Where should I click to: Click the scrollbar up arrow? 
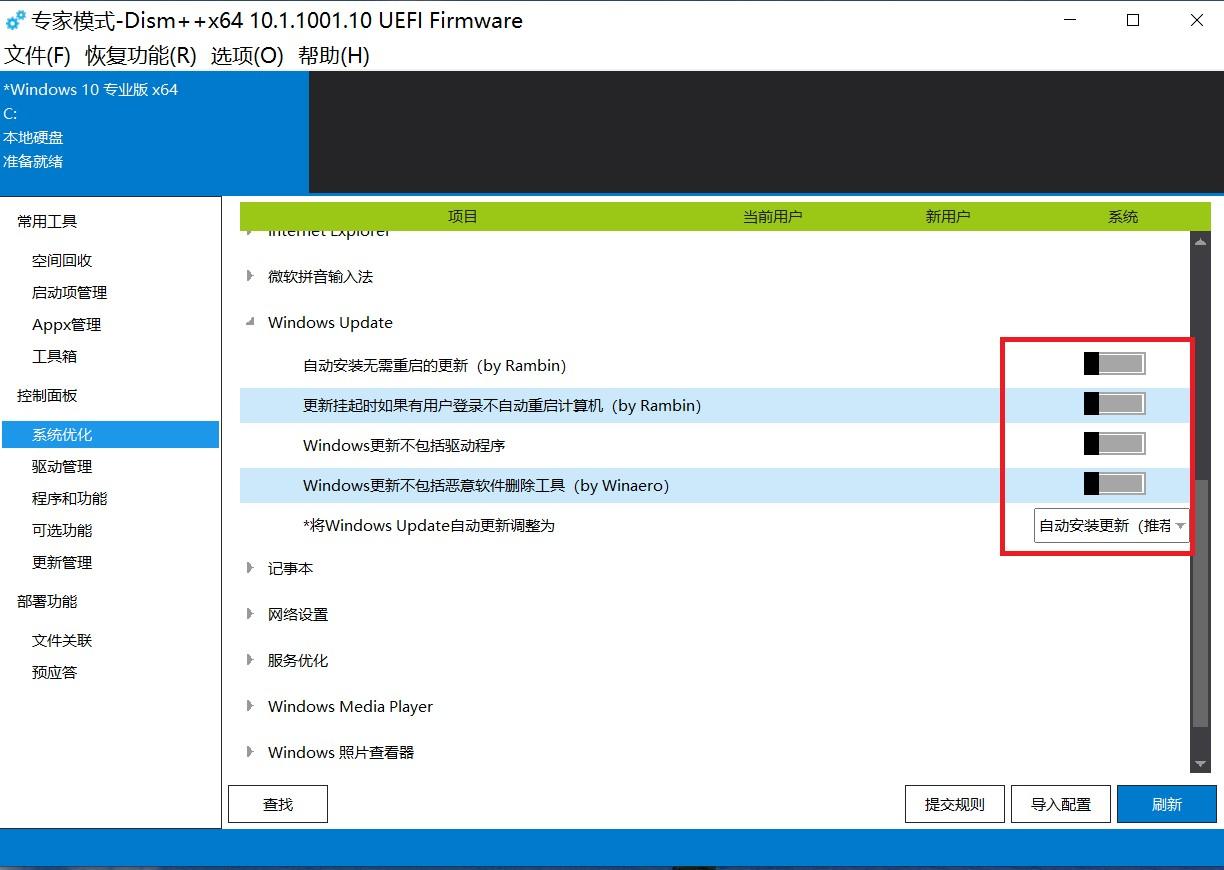point(1201,239)
